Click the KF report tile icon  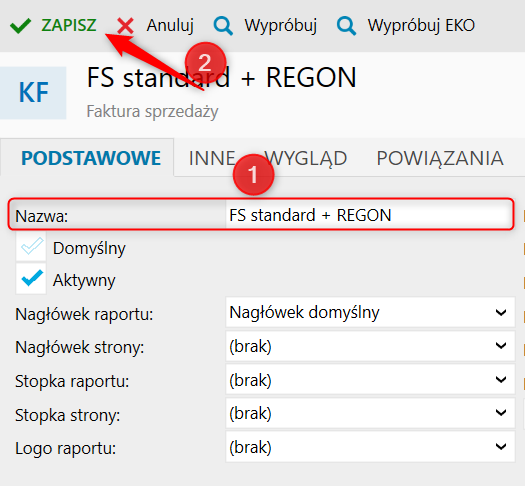[x=33, y=93]
